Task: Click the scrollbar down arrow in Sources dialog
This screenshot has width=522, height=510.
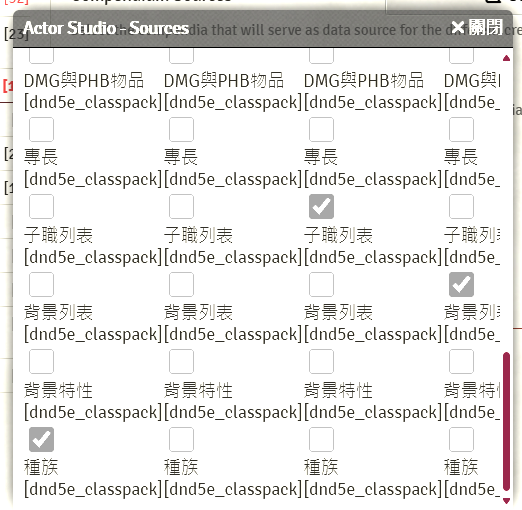Action: pos(506,500)
